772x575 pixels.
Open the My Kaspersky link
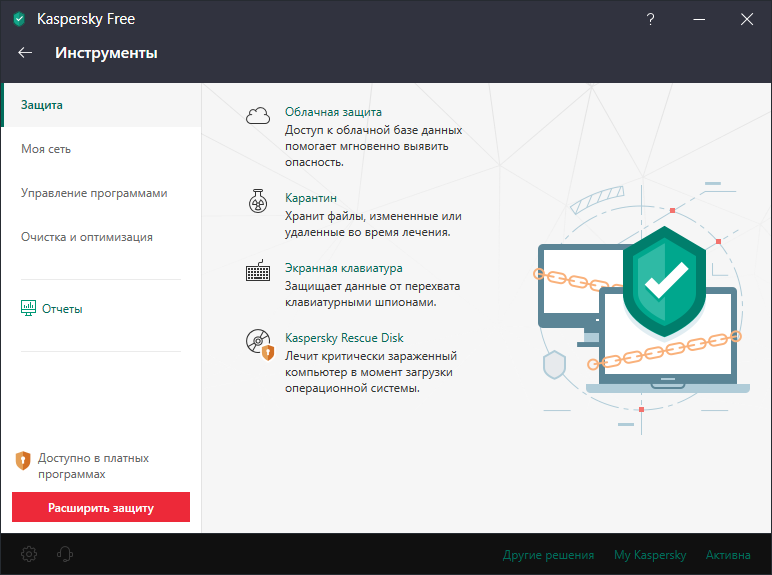pos(650,555)
